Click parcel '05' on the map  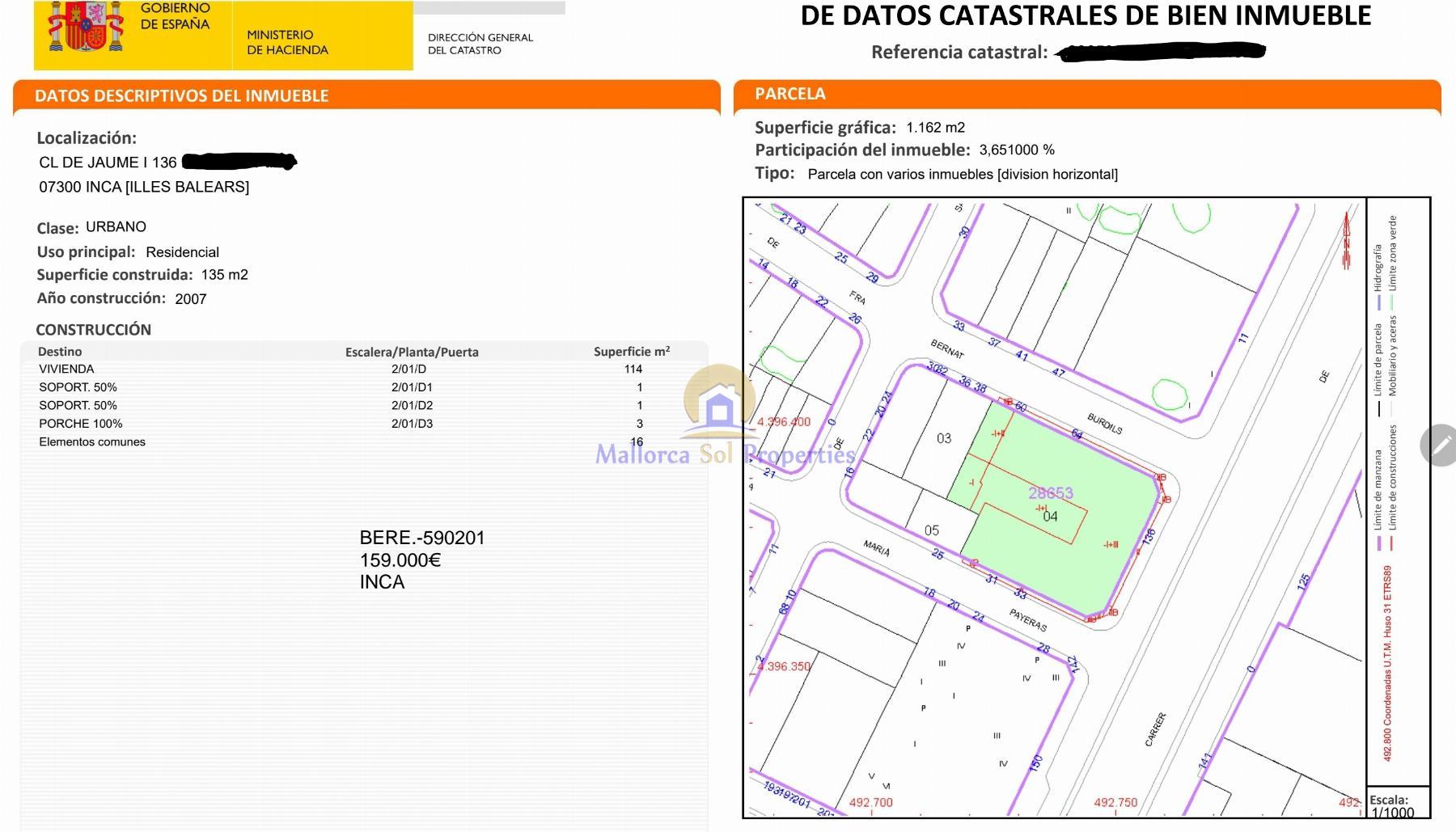932,530
